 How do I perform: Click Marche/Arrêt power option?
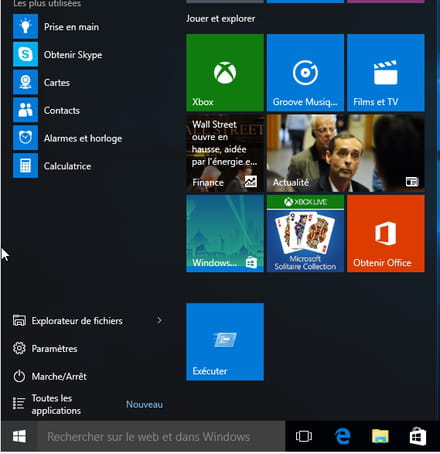pos(50,376)
